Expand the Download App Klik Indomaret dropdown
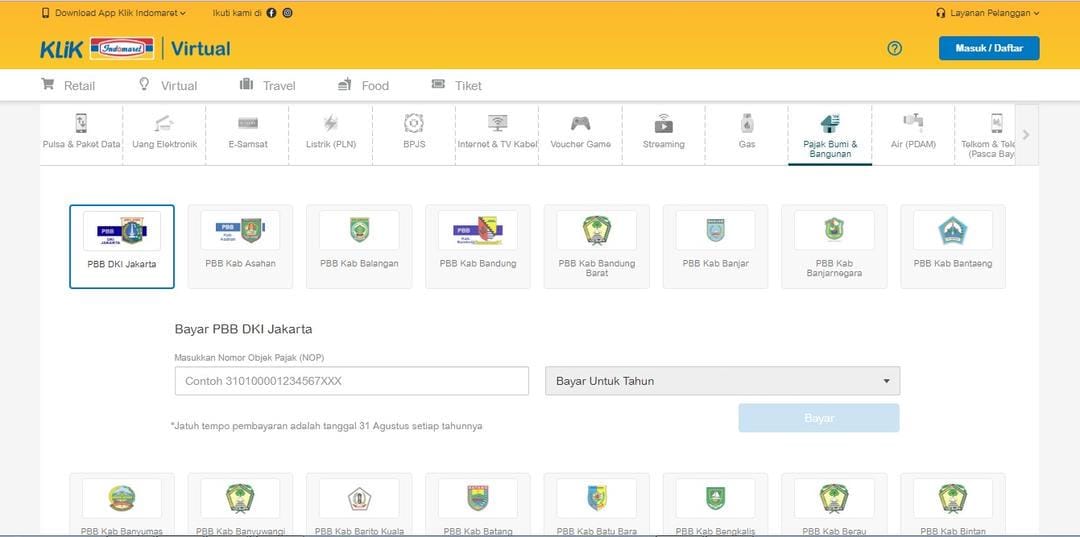1080x537 pixels. tap(114, 13)
